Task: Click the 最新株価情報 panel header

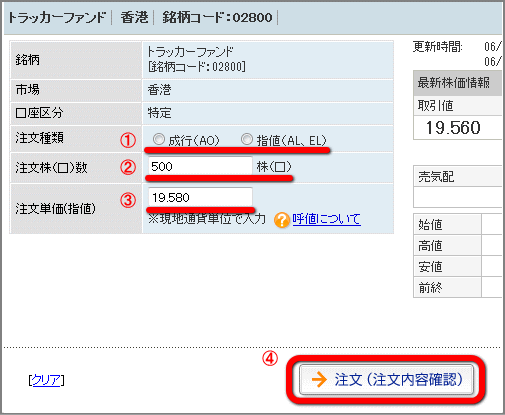Action: tap(457, 83)
